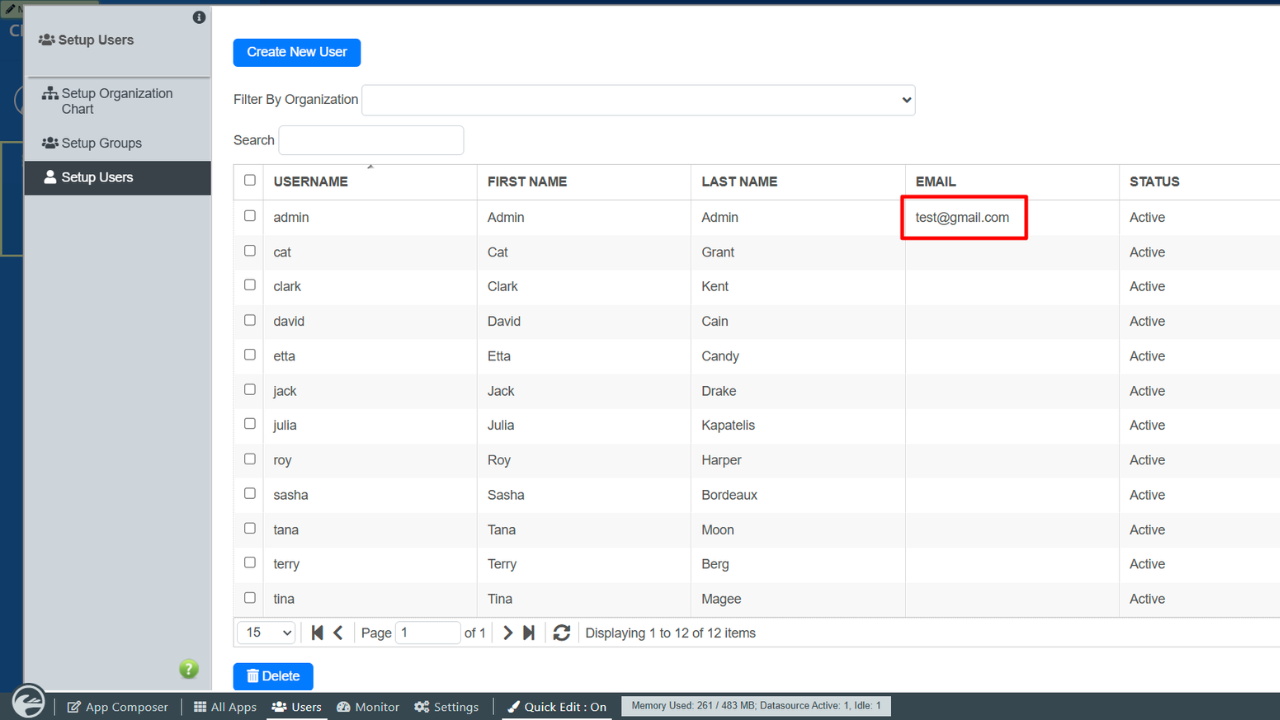Click the green help question mark icon

(x=189, y=669)
